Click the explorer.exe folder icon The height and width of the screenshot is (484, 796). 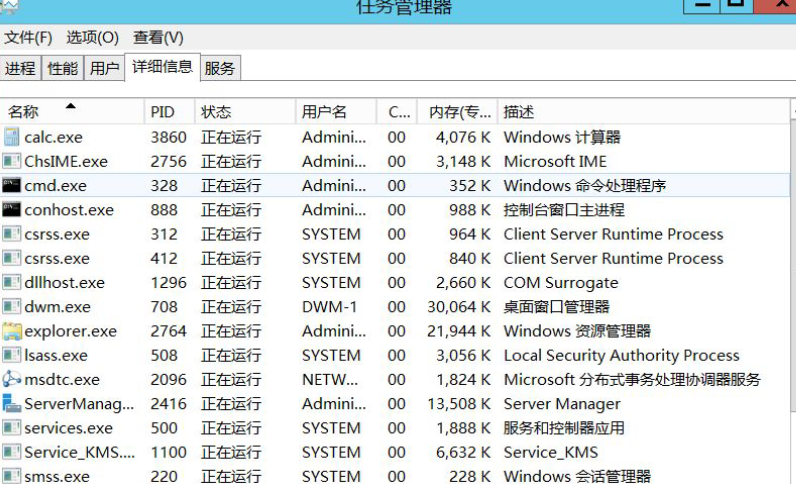[x=12, y=331]
